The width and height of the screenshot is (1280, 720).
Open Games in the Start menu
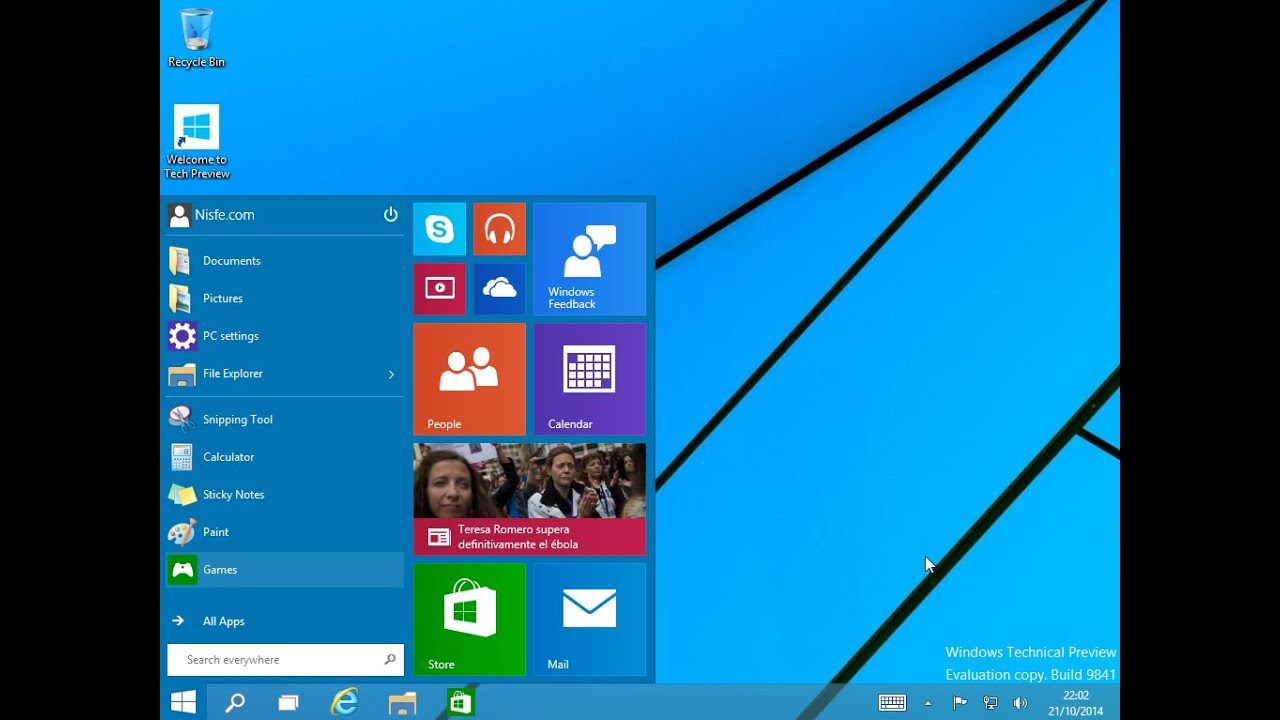(285, 570)
